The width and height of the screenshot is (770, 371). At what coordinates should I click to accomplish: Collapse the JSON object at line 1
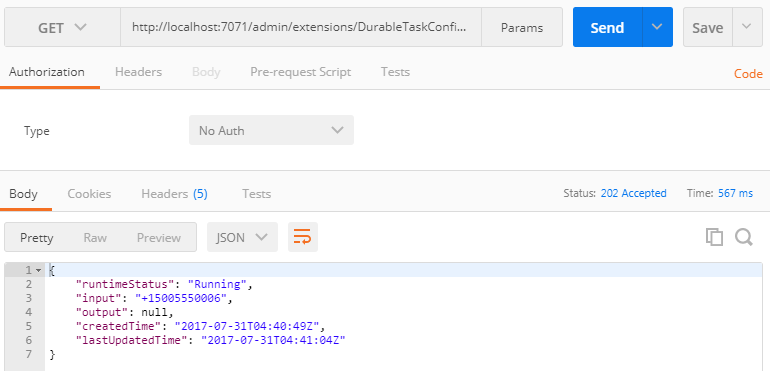click(x=39, y=270)
